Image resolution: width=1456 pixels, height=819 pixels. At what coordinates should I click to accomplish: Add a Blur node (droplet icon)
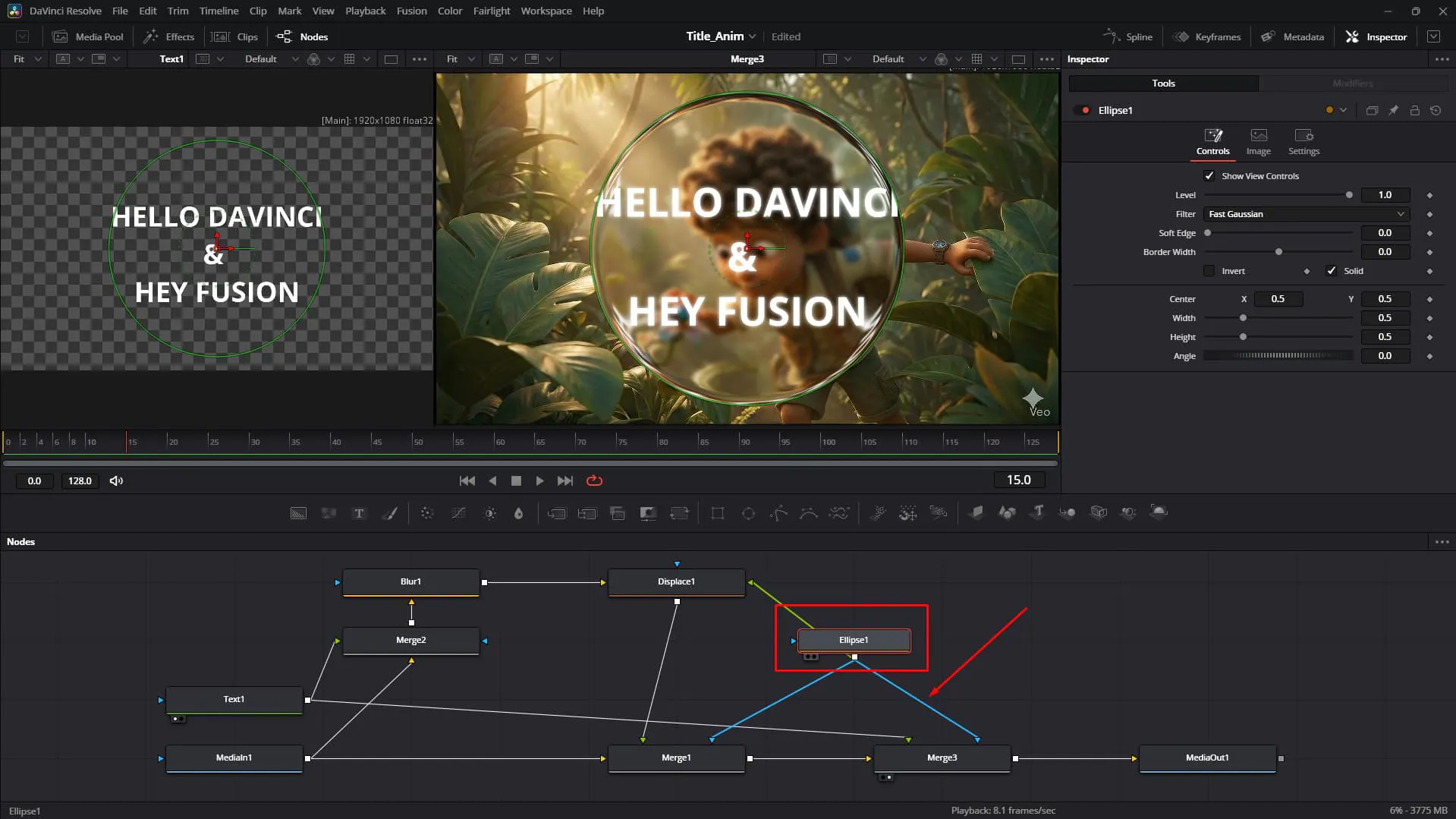click(518, 513)
